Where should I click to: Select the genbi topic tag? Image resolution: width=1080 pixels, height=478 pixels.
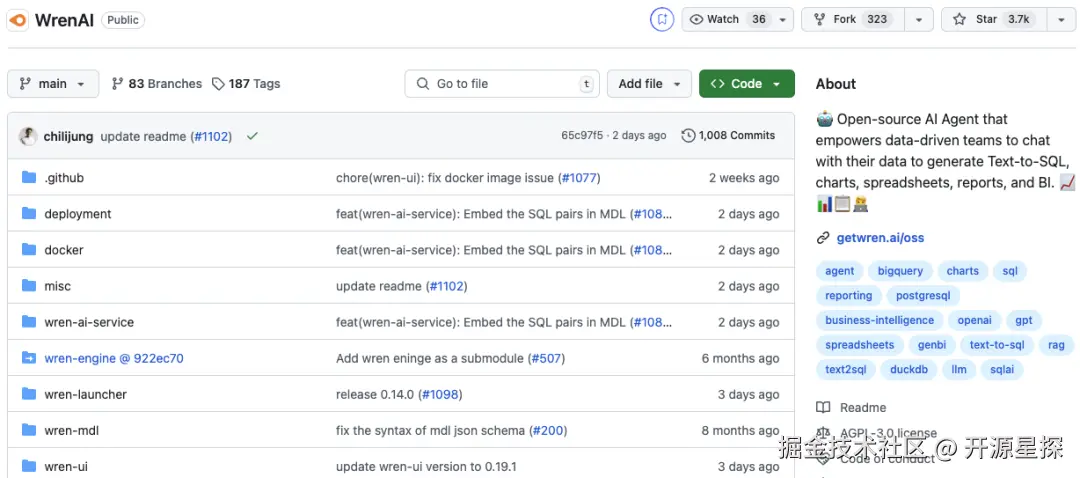pyautogui.click(x=932, y=345)
